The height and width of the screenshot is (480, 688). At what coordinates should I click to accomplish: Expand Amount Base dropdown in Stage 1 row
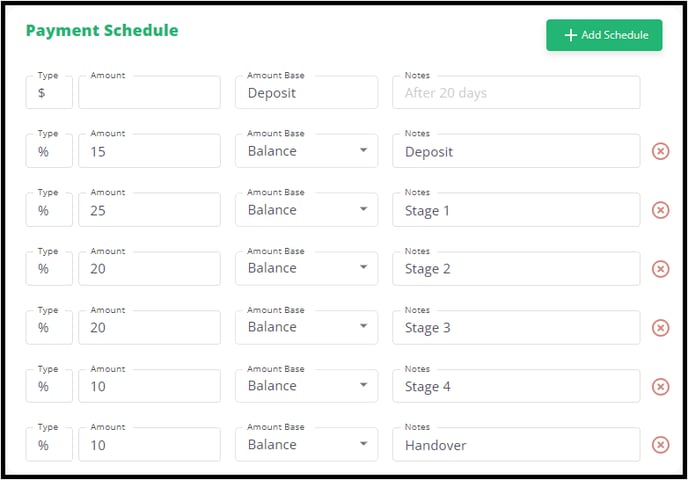point(306,210)
